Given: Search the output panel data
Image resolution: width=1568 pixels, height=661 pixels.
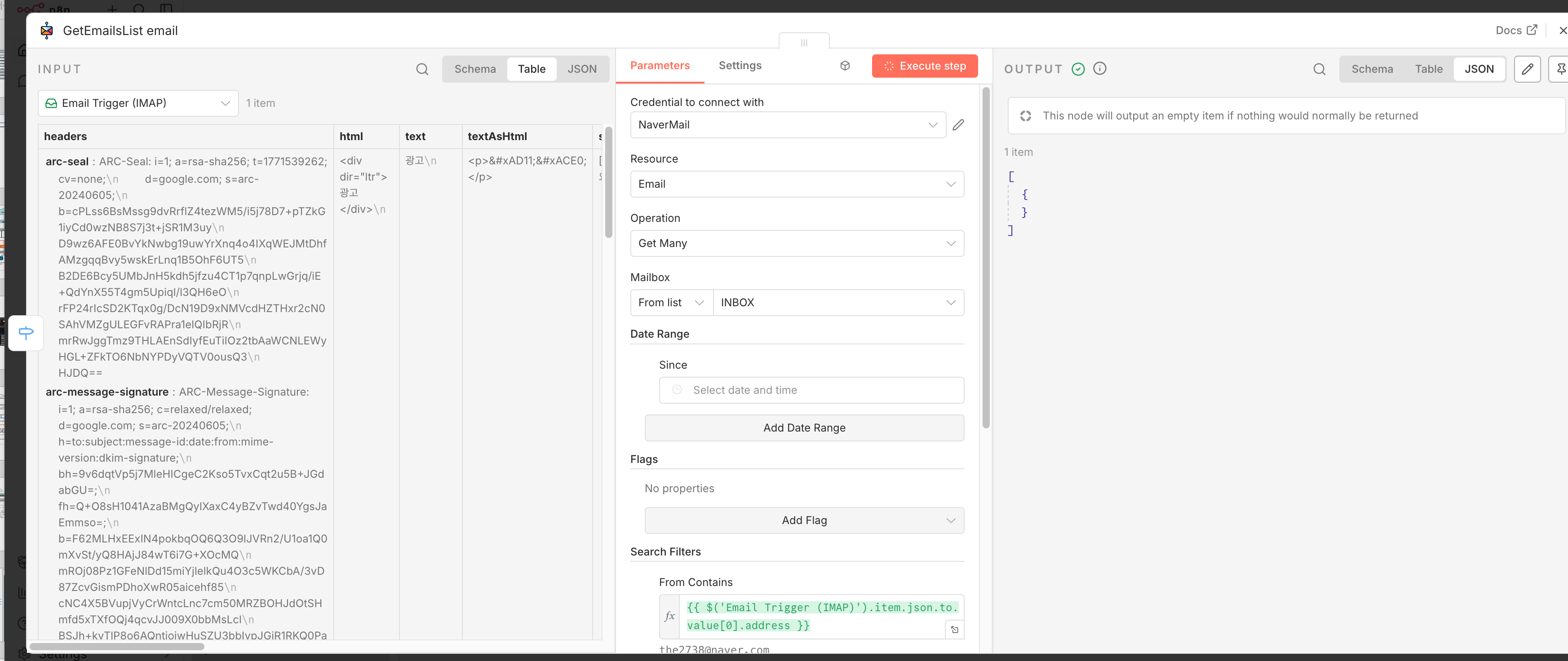Looking at the screenshot, I should (1319, 70).
